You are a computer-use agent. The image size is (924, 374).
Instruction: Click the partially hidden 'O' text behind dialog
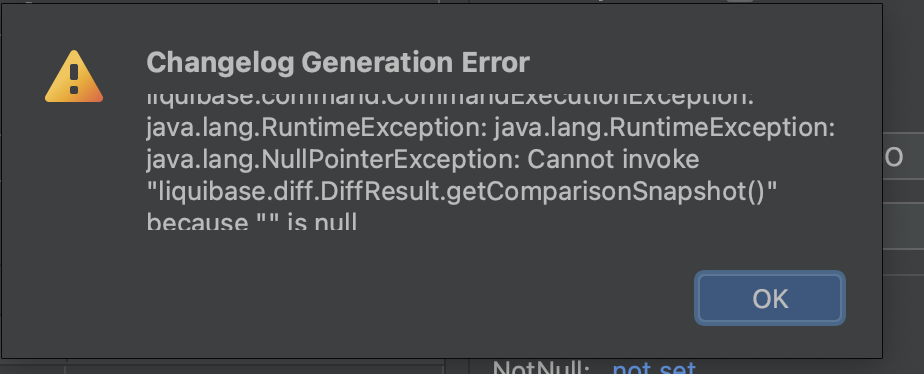[893, 157]
